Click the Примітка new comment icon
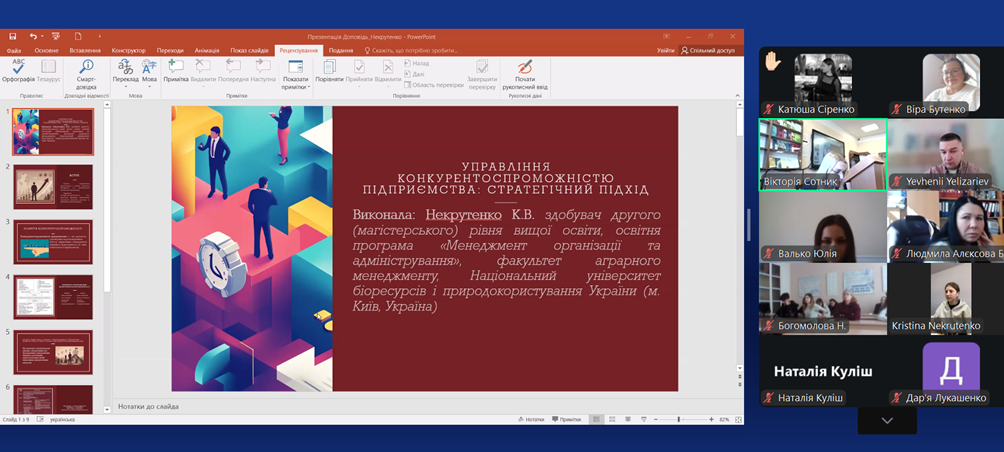Screen dimensions: 1004x452 pos(176,71)
